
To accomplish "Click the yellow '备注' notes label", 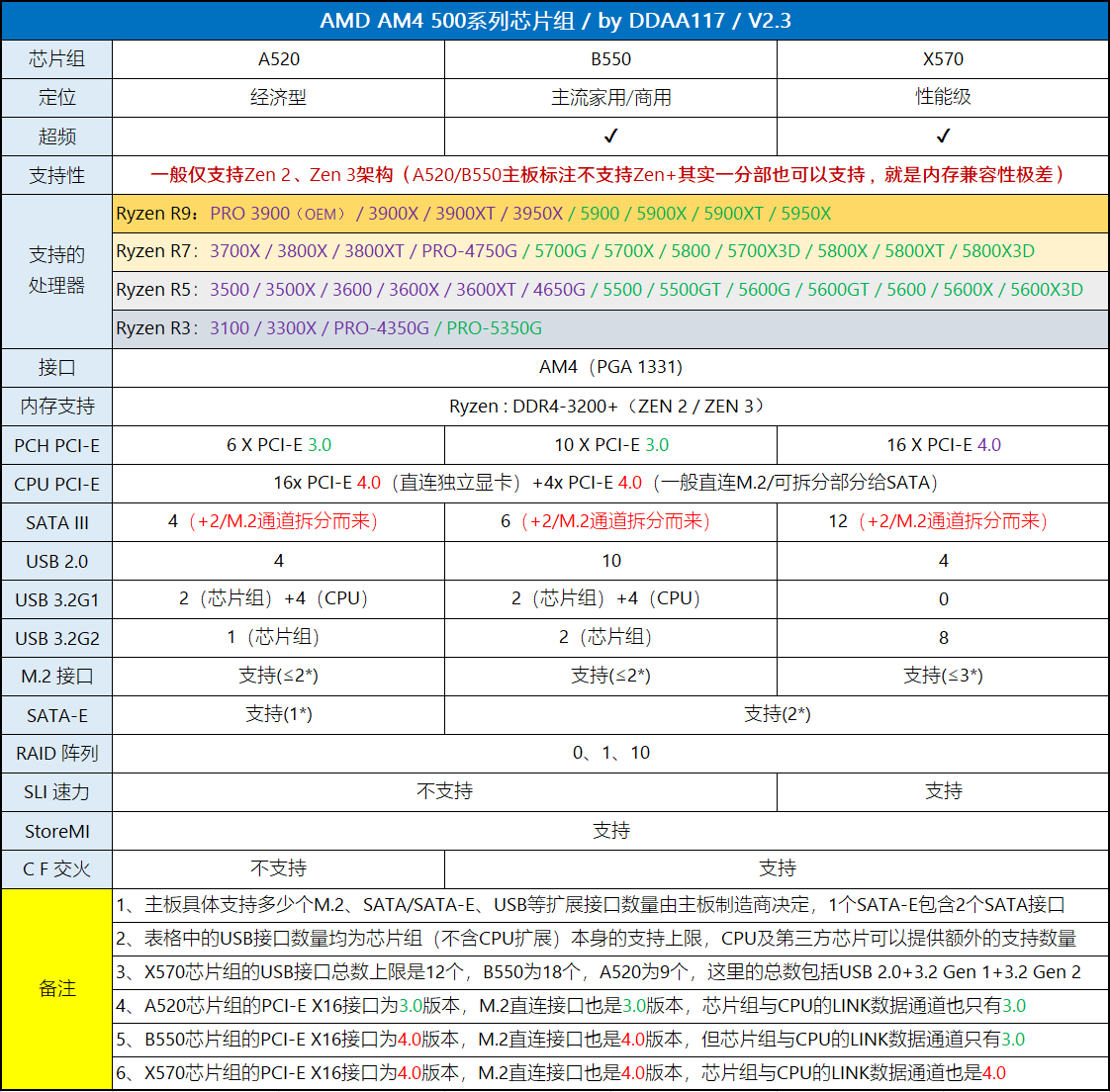I will 56,989.
